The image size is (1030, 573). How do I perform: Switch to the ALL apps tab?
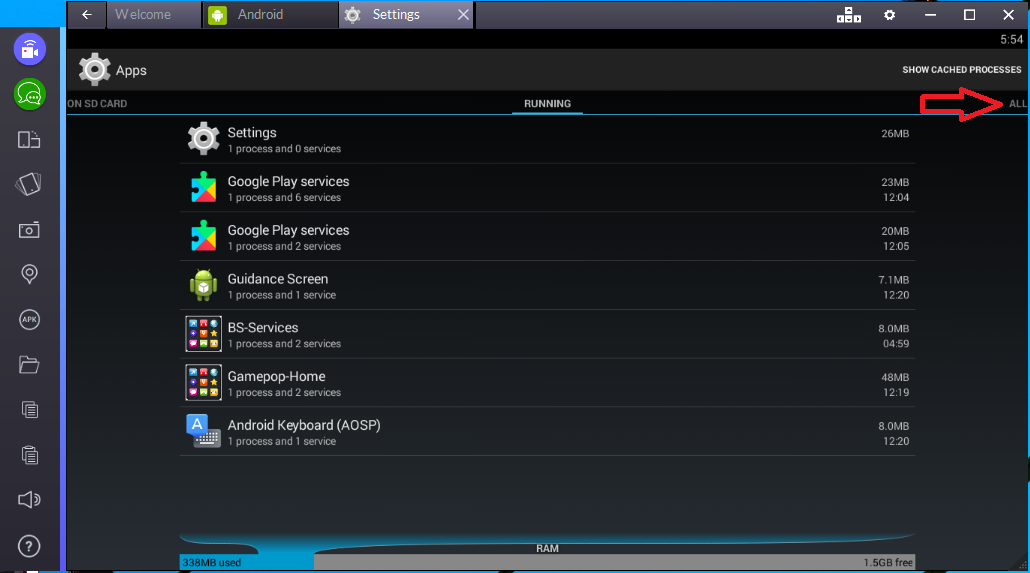(1018, 104)
